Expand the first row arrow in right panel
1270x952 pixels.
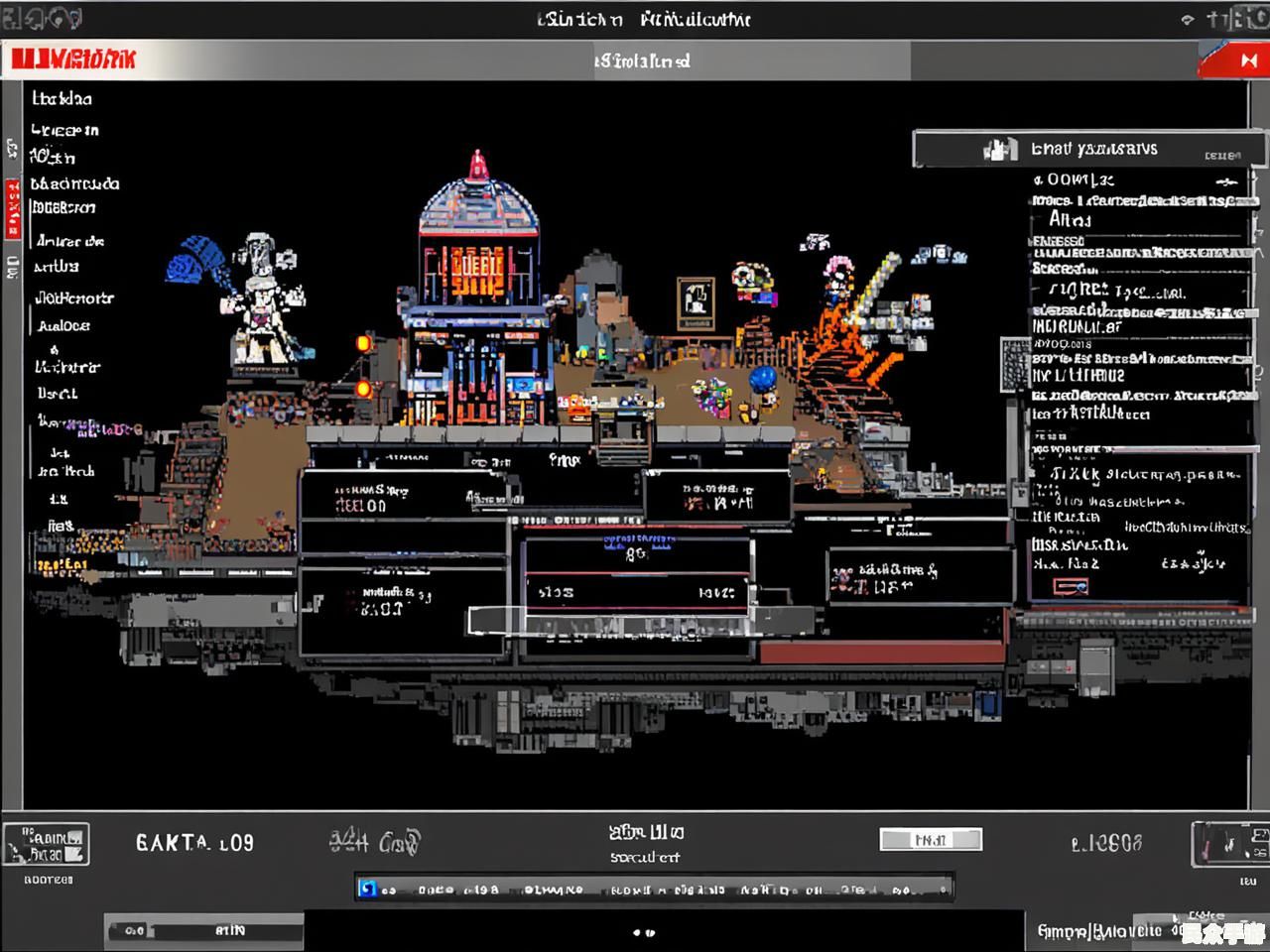[x=1228, y=180]
